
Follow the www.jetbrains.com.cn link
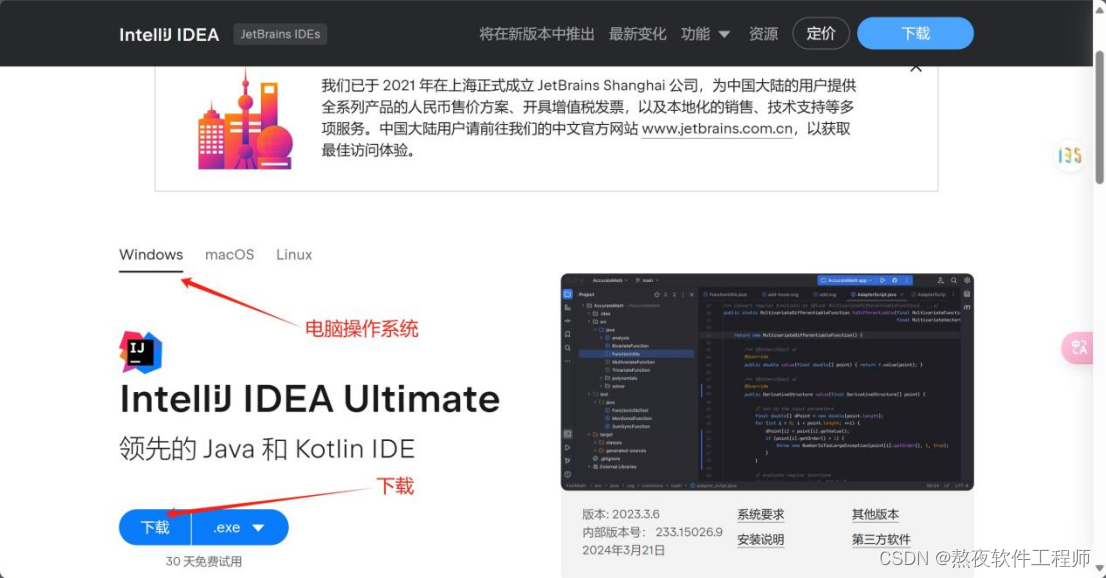click(x=717, y=128)
